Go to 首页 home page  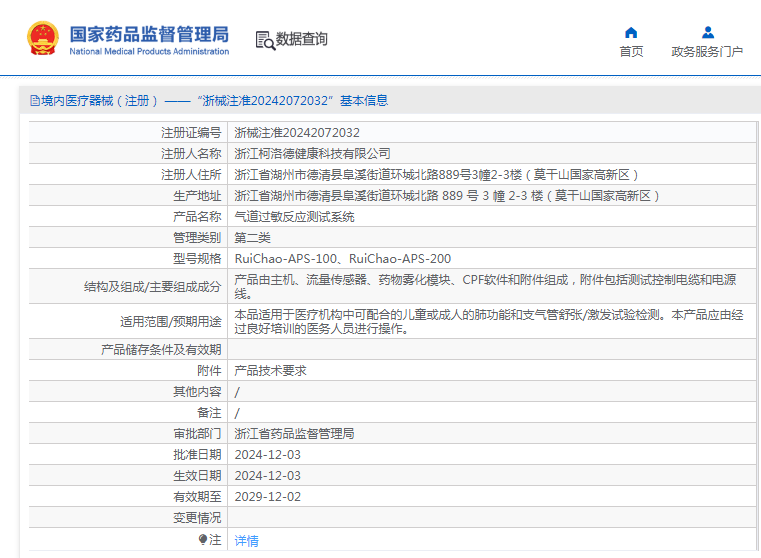[x=631, y=51]
